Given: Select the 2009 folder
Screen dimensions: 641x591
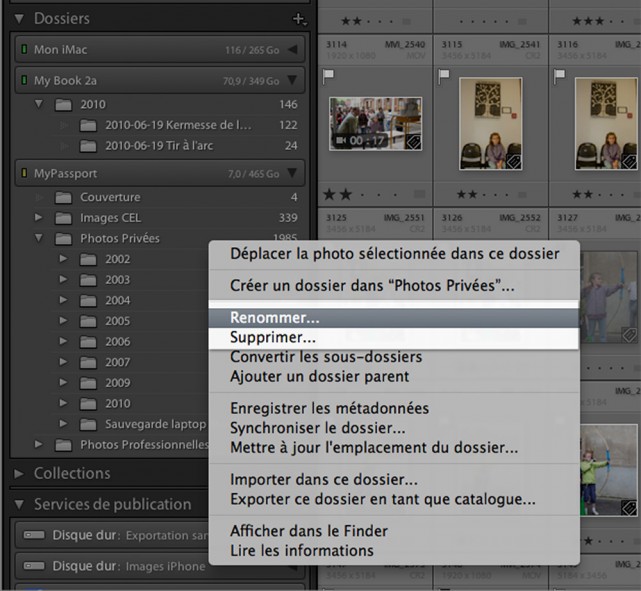Looking at the screenshot, I should tap(118, 383).
